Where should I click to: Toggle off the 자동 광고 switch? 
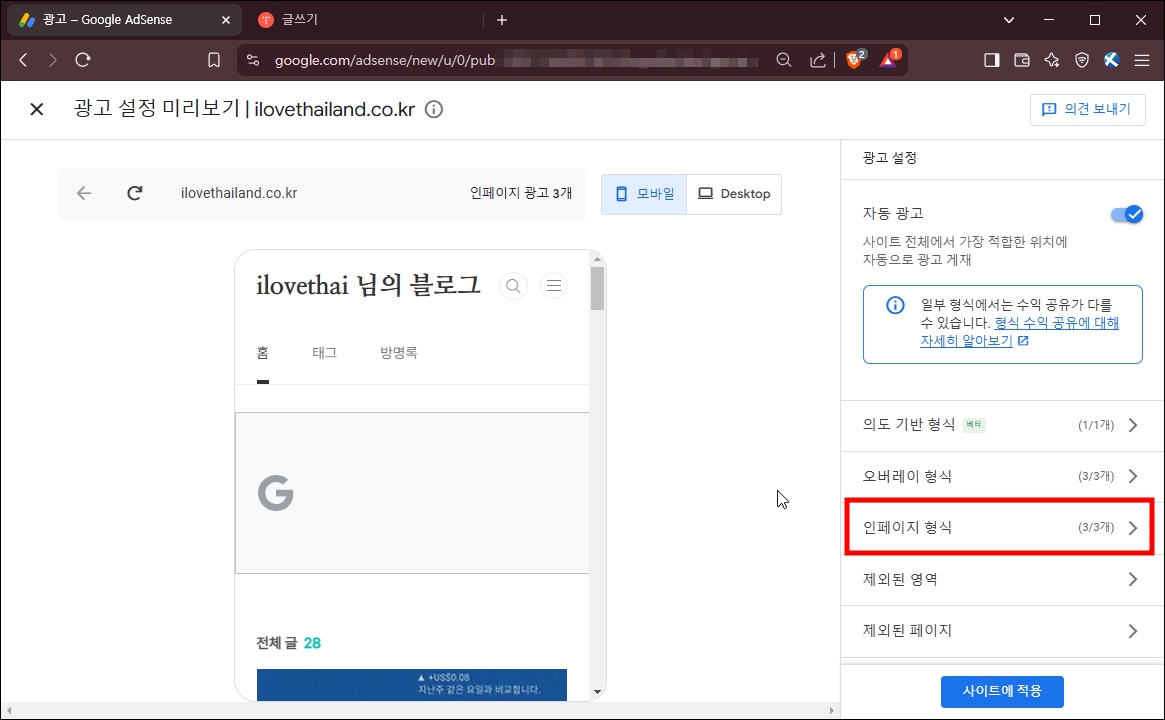click(x=1127, y=213)
